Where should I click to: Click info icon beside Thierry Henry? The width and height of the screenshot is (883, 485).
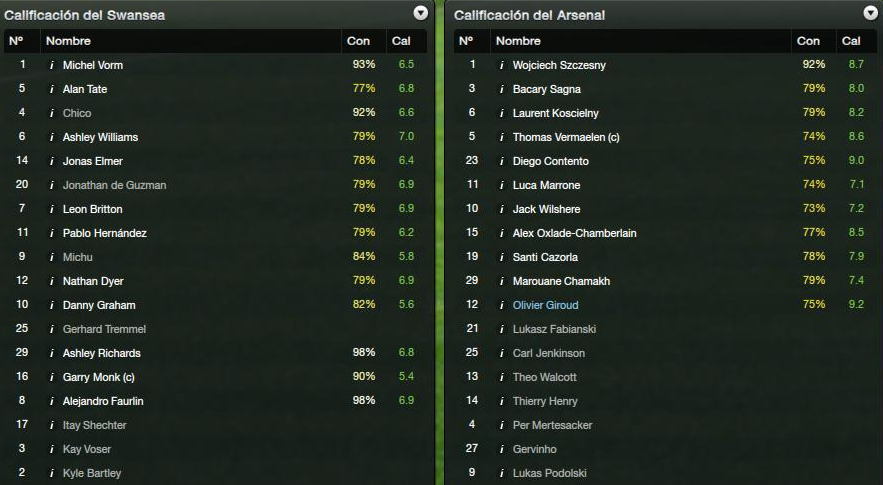pos(502,402)
